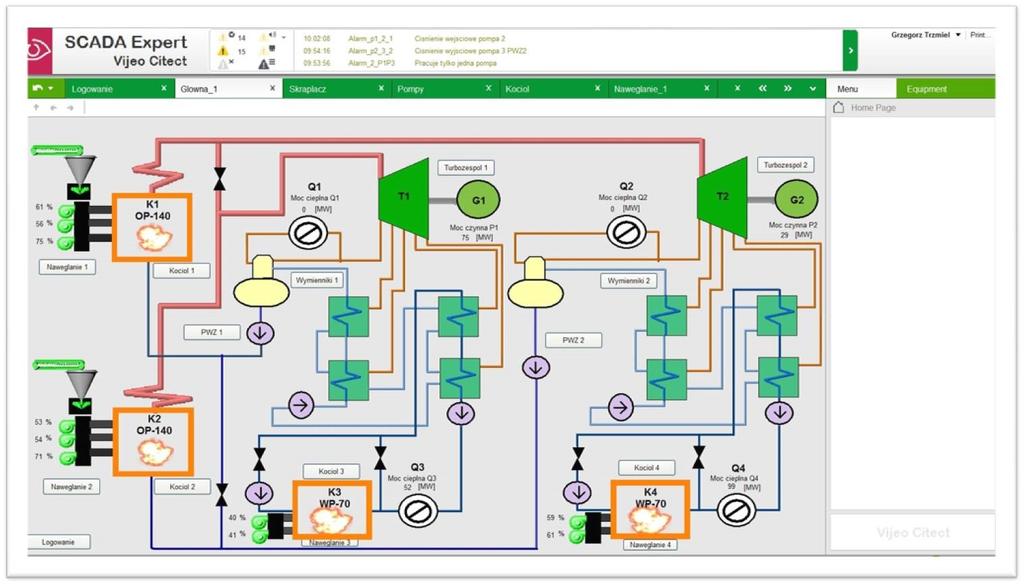This screenshot has width=1024, height=585.
Task: Click the Naweglanie 2 button
Action: coord(72,486)
